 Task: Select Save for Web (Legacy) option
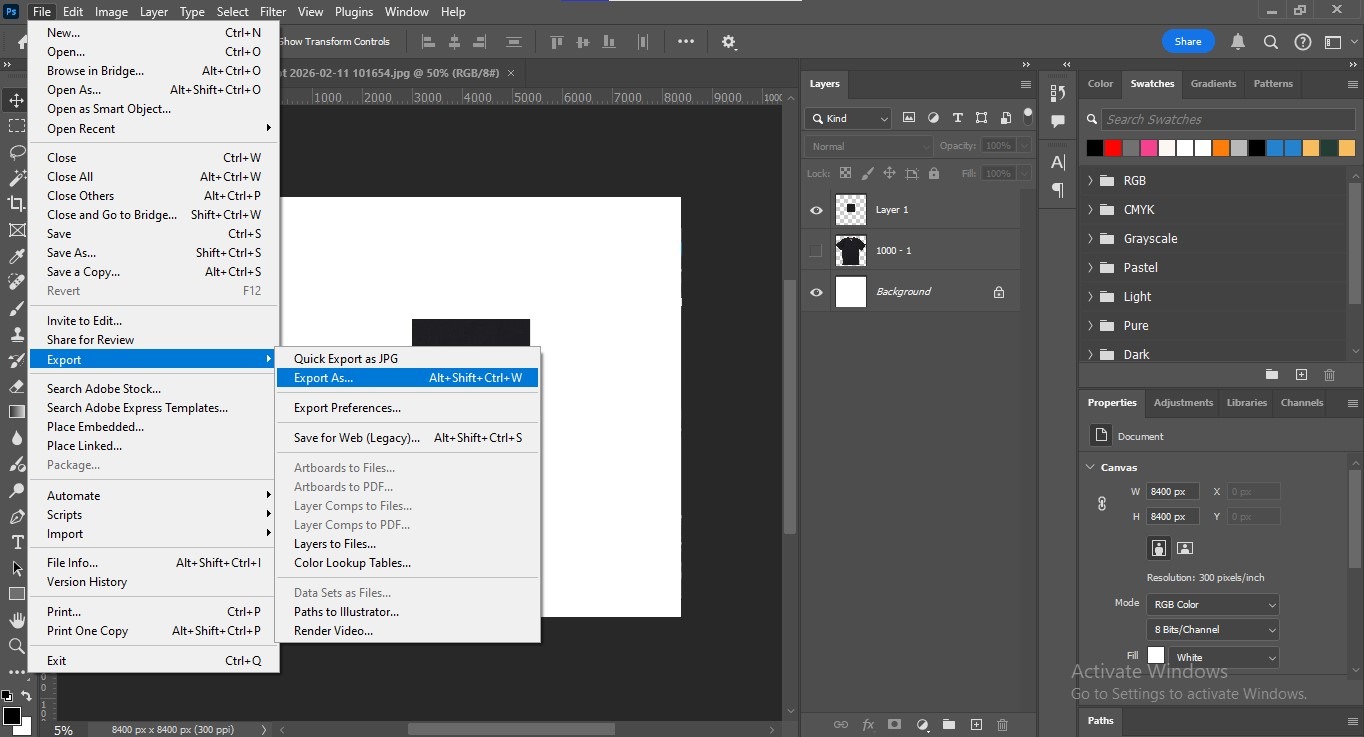pos(356,438)
